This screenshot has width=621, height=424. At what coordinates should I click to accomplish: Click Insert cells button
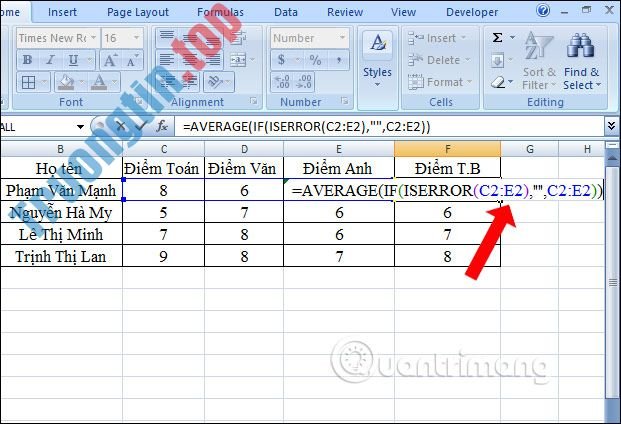pos(437,38)
